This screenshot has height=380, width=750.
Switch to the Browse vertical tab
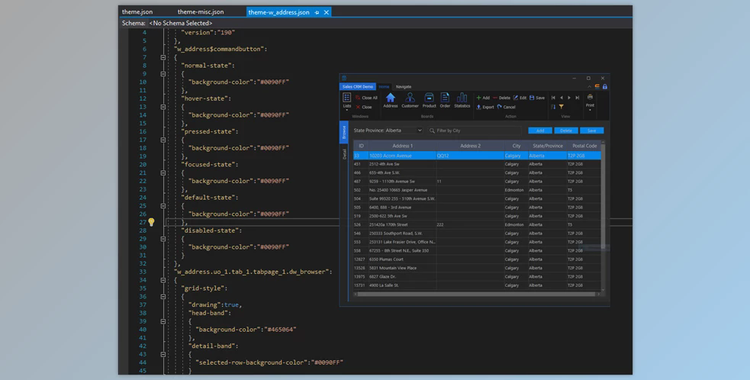click(x=344, y=132)
